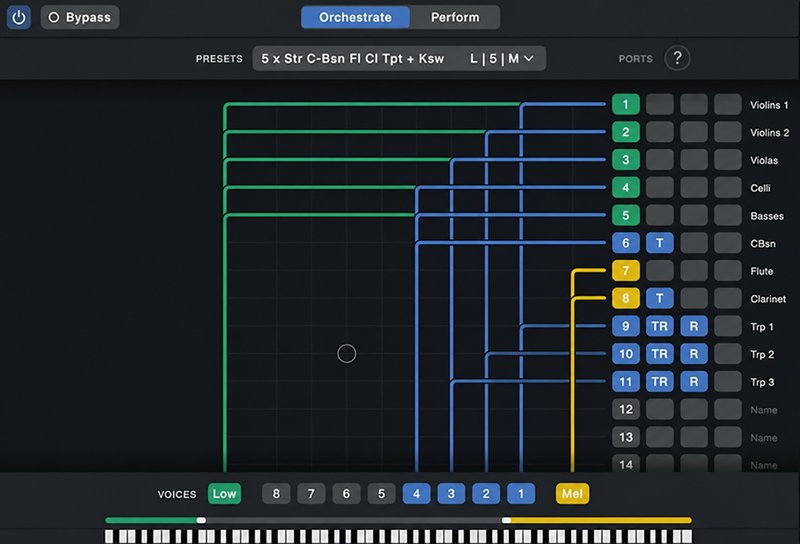800x544 pixels.
Task: Select voice 6 button
Action: [x=346, y=493]
